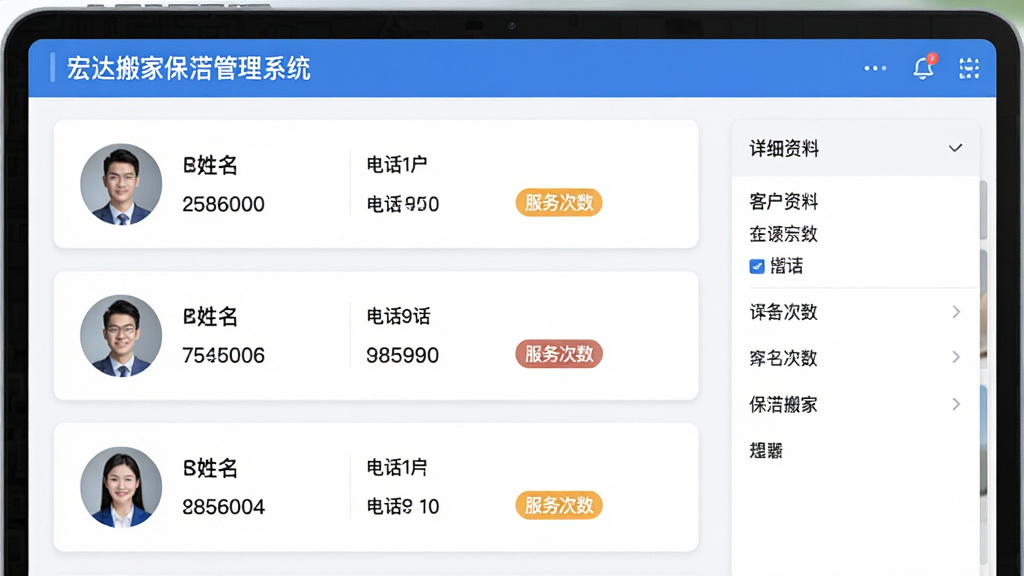The height and width of the screenshot is (576, 1024).
Task: Click the 宏达搬家保洁管理系统 title
Action: coord(189,69)
